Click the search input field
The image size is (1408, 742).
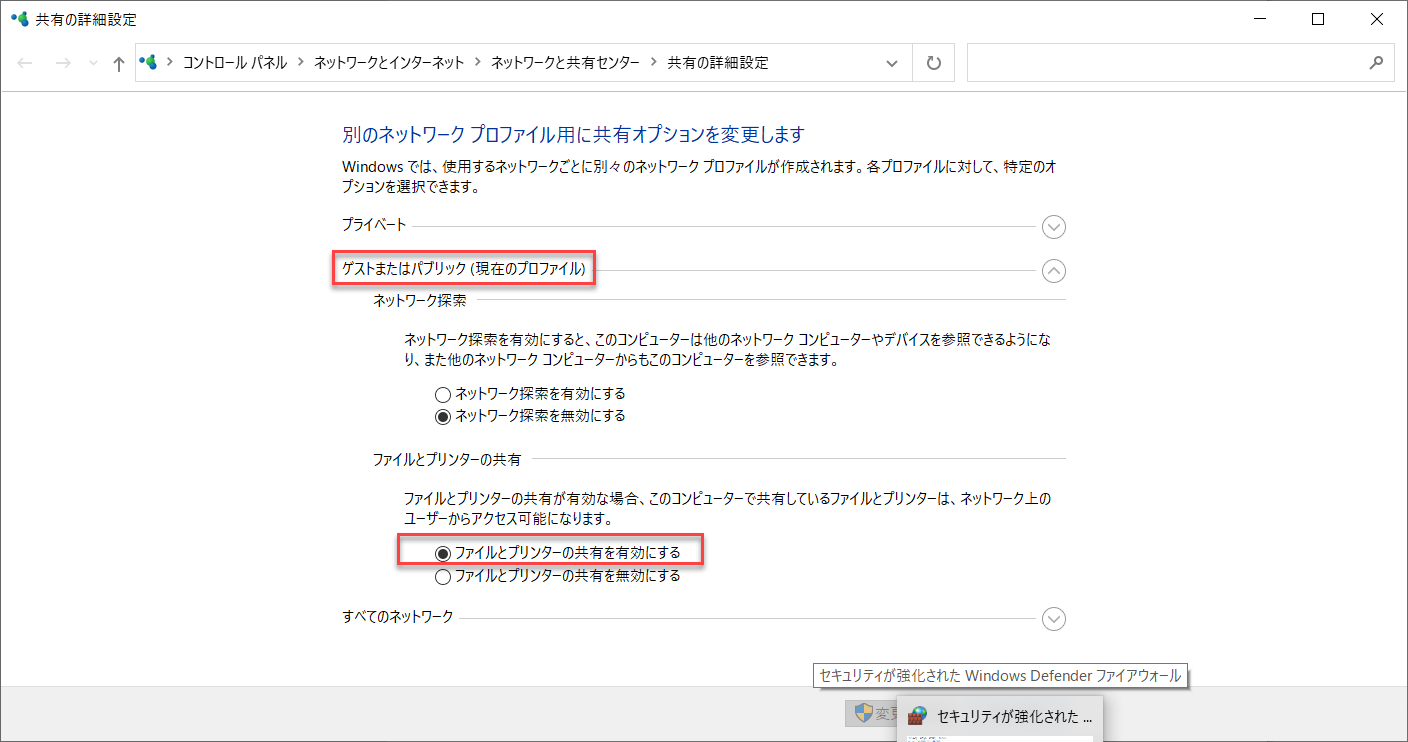click(x=1165, y=63)
